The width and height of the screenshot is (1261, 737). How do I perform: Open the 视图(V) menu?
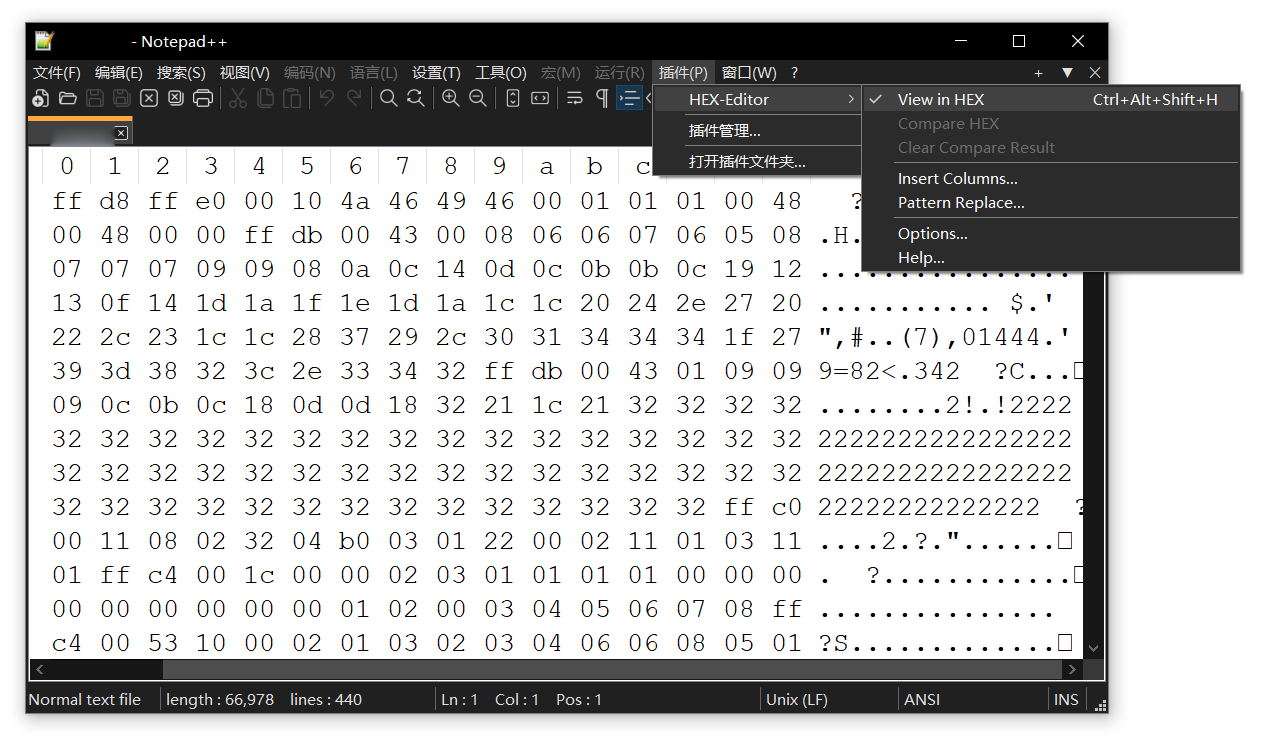coord(244,73)
